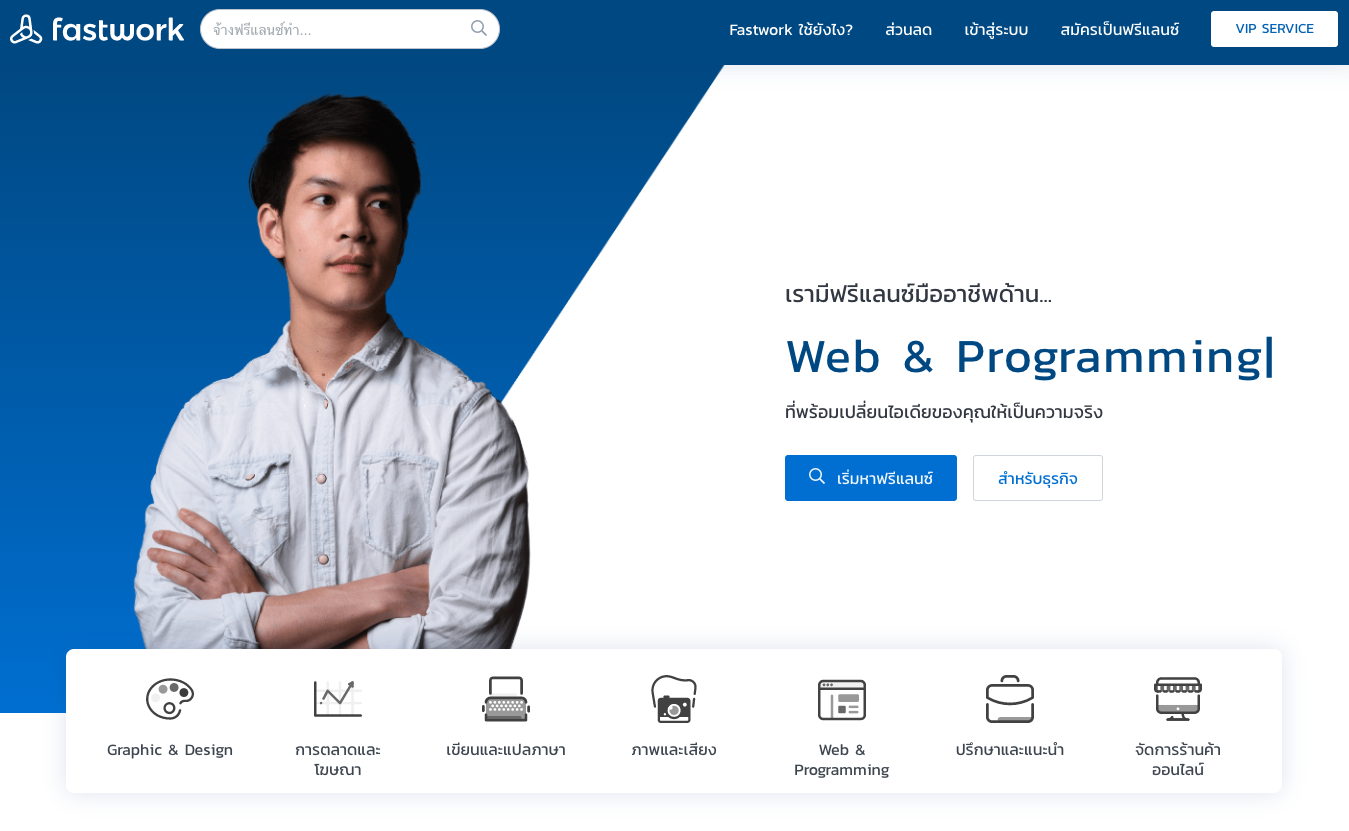1349x831 pixels.
Task: Click the Graphic & Design category label
Action: tap(170, 750)
